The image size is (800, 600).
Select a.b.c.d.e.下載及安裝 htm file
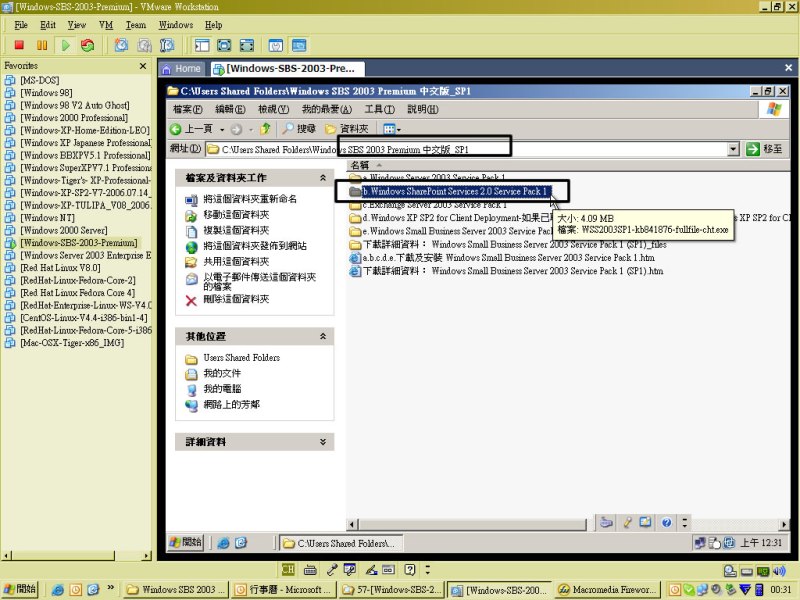point(502,258)
